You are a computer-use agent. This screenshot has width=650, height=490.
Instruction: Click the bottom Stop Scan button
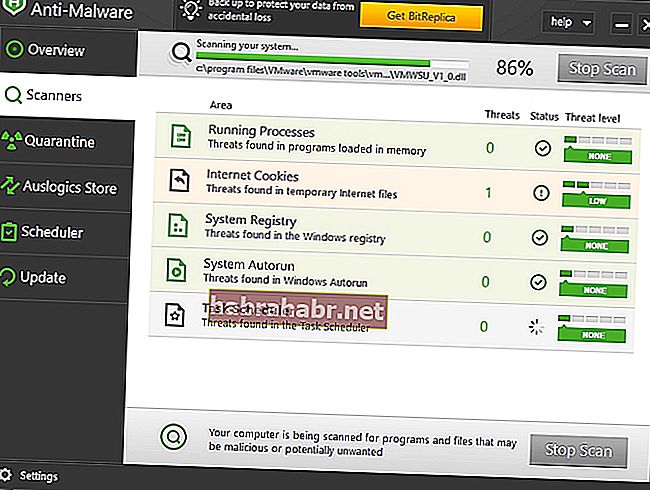pyautogui.click(x=579, y=451)
